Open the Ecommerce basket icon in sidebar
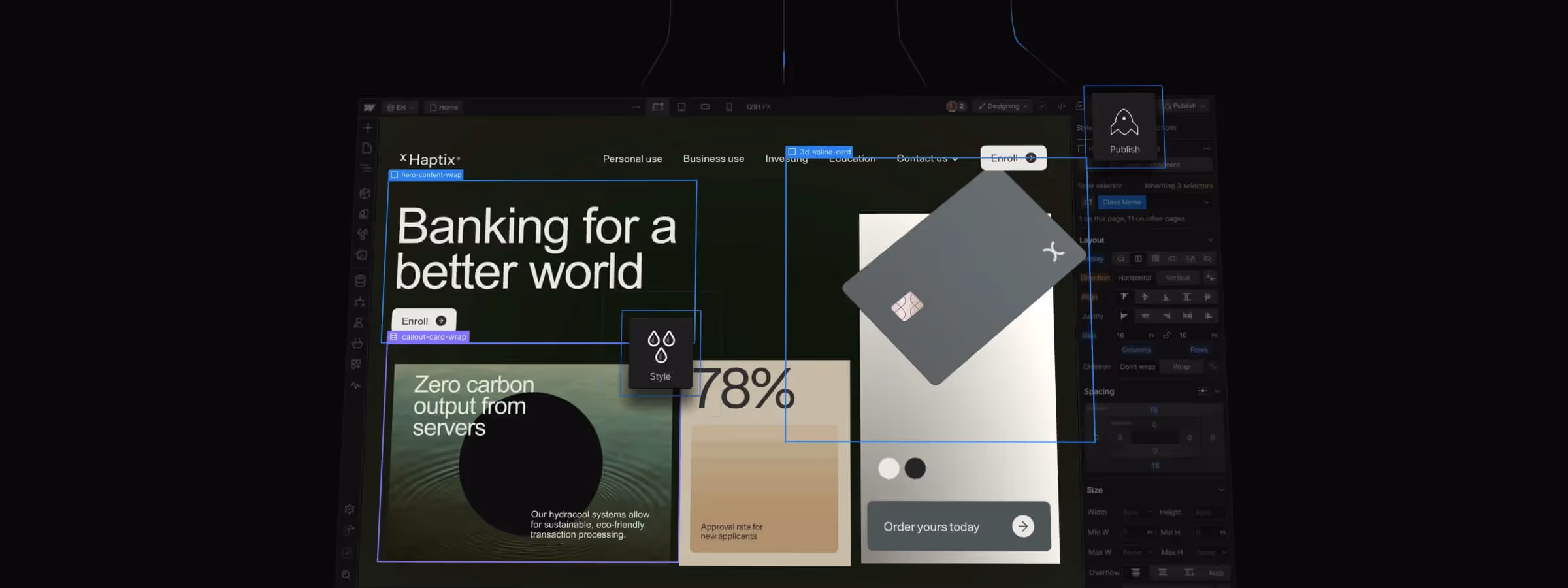 click(357, 343)
